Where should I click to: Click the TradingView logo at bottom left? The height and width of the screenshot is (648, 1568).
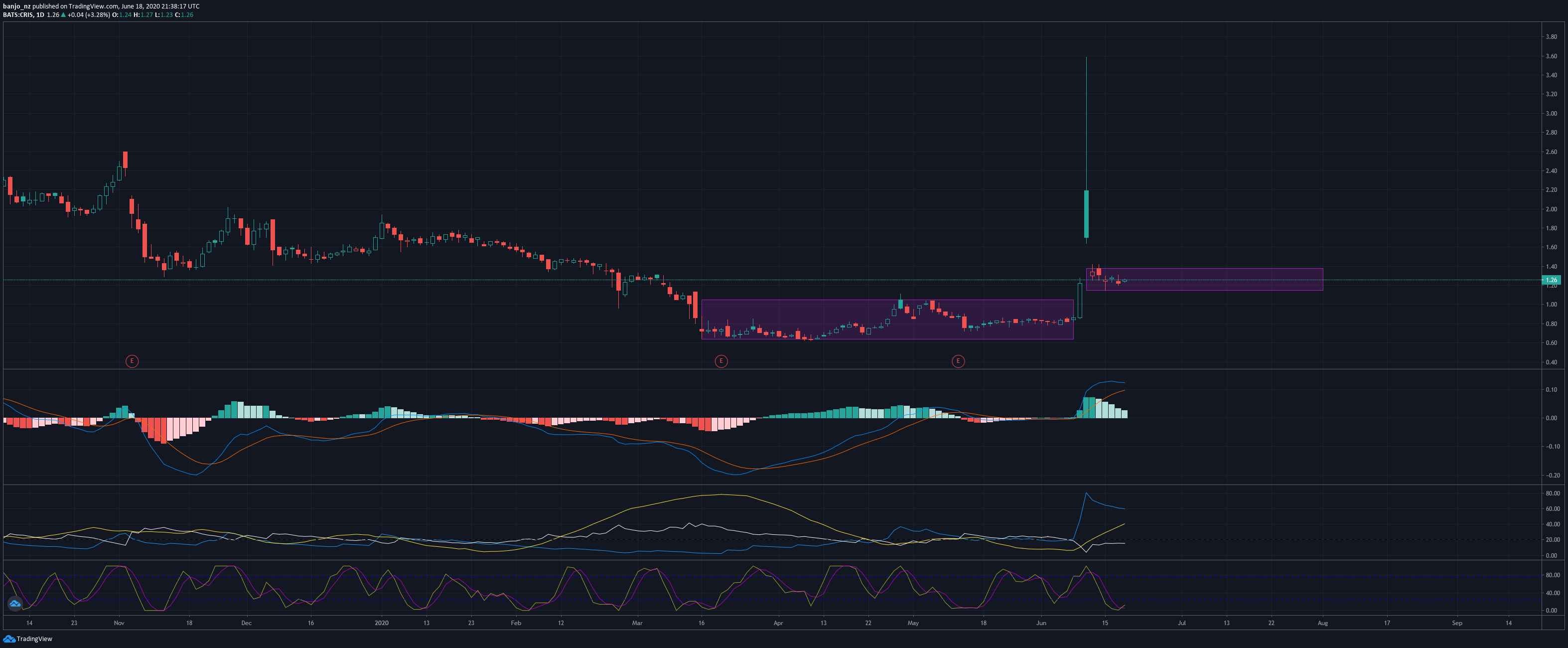point(28,639)
